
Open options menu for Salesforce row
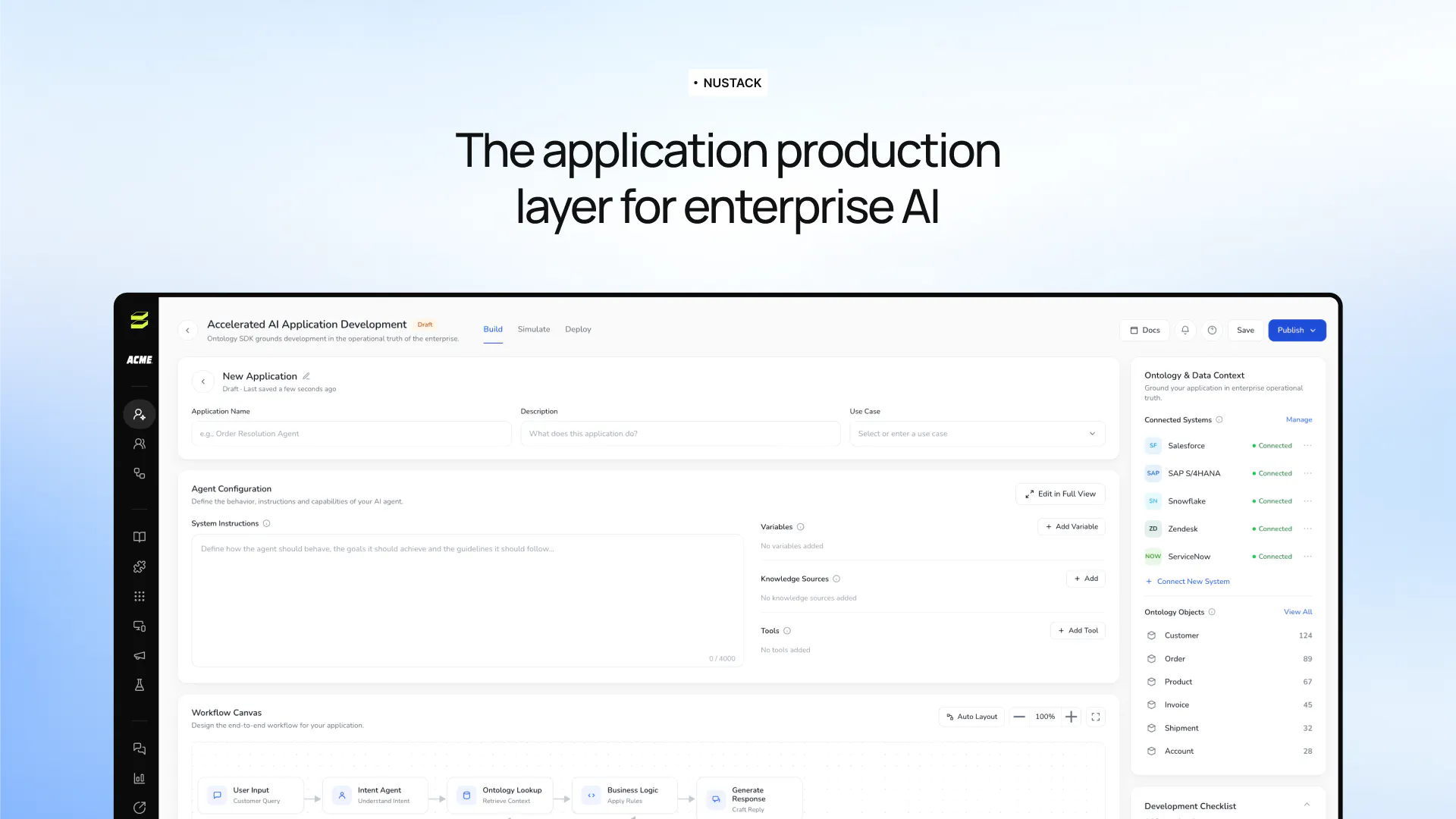(x=1308, y=446)
